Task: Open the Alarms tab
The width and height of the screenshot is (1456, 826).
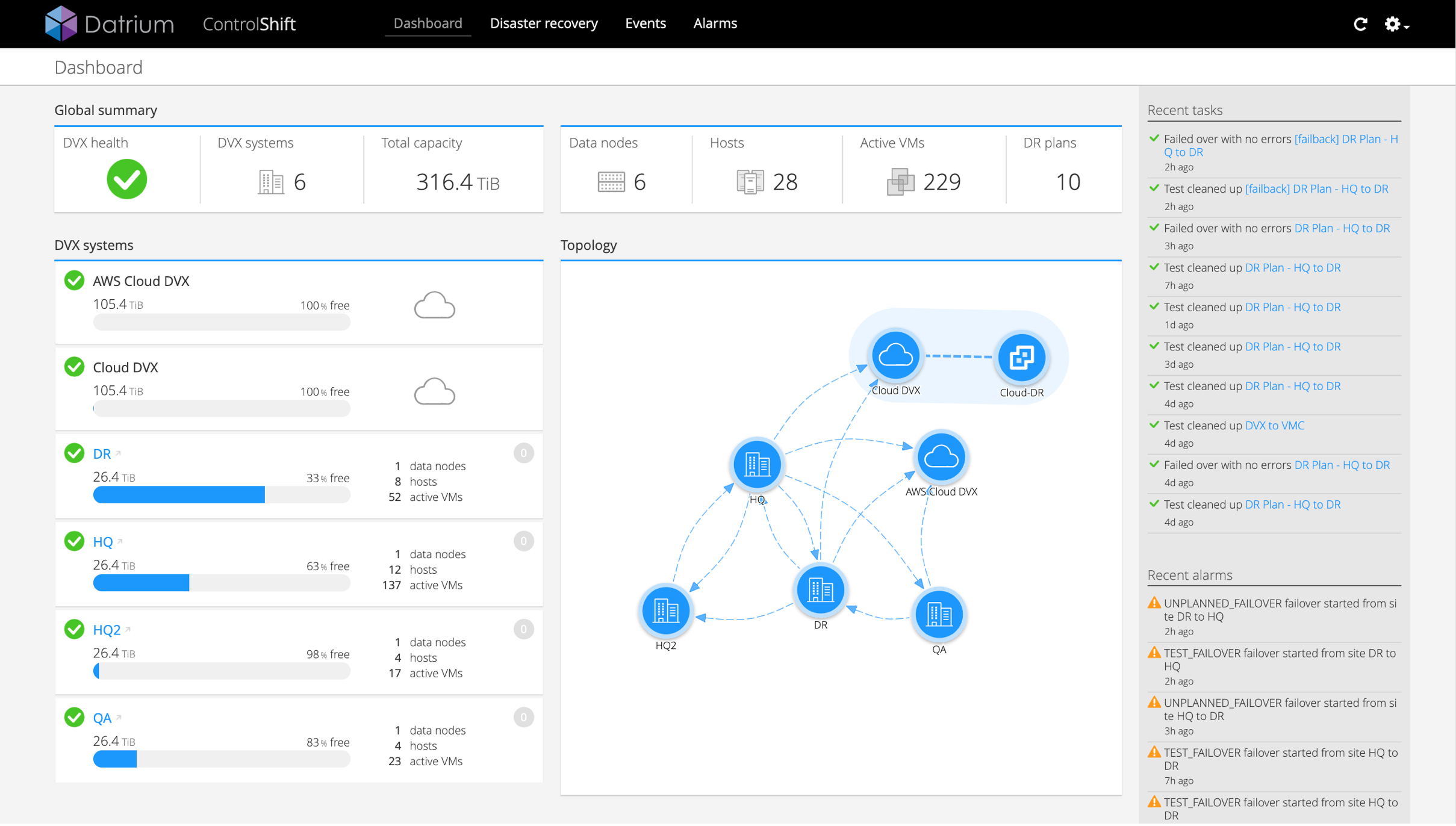Action: (x=715, y=23)
